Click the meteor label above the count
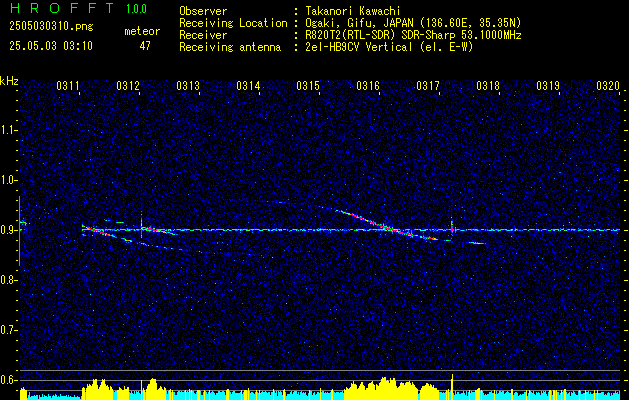Screen dimensions: 629x400 pos(142,31)
